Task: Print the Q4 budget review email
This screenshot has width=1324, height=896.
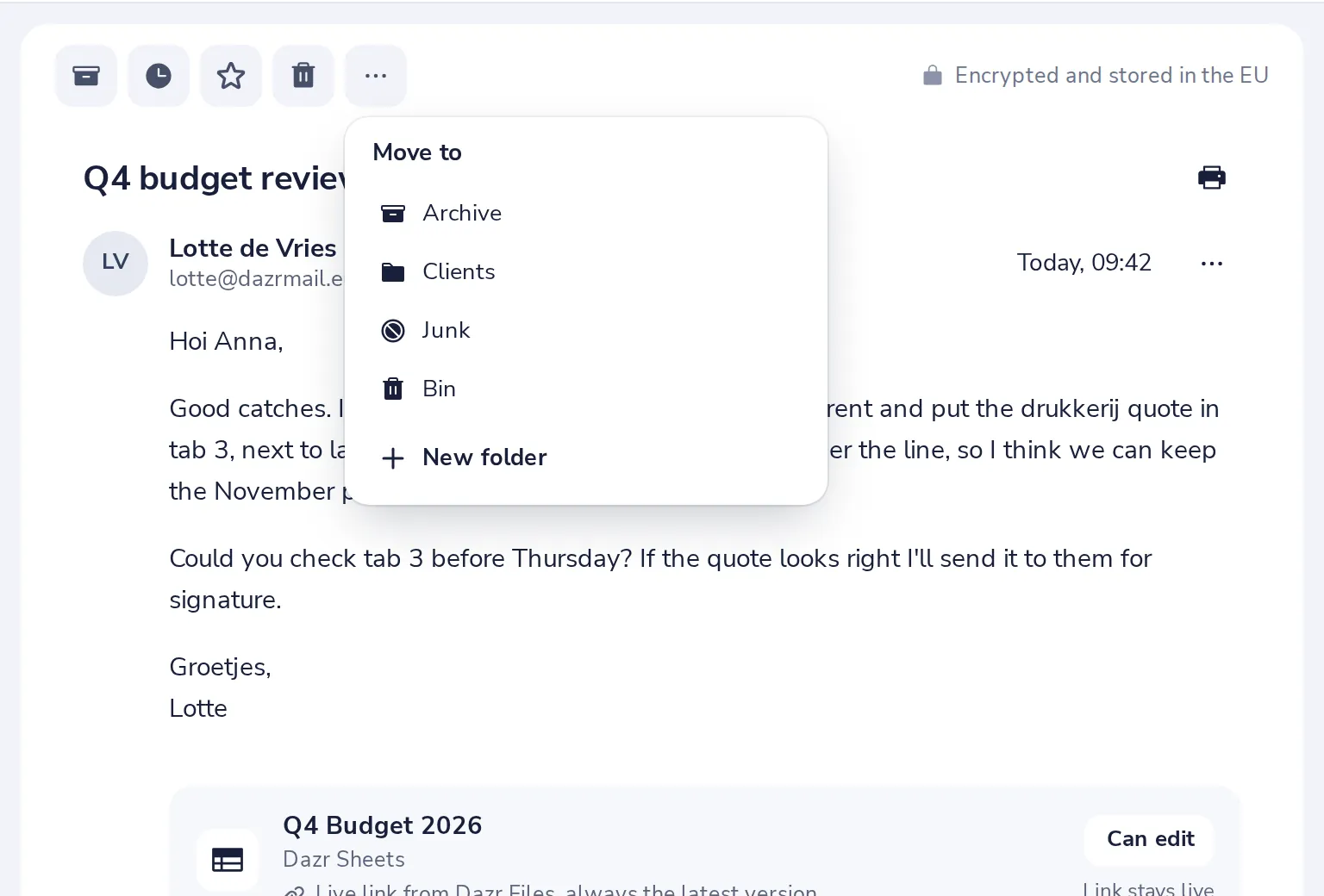Action: pos(1212,177)
